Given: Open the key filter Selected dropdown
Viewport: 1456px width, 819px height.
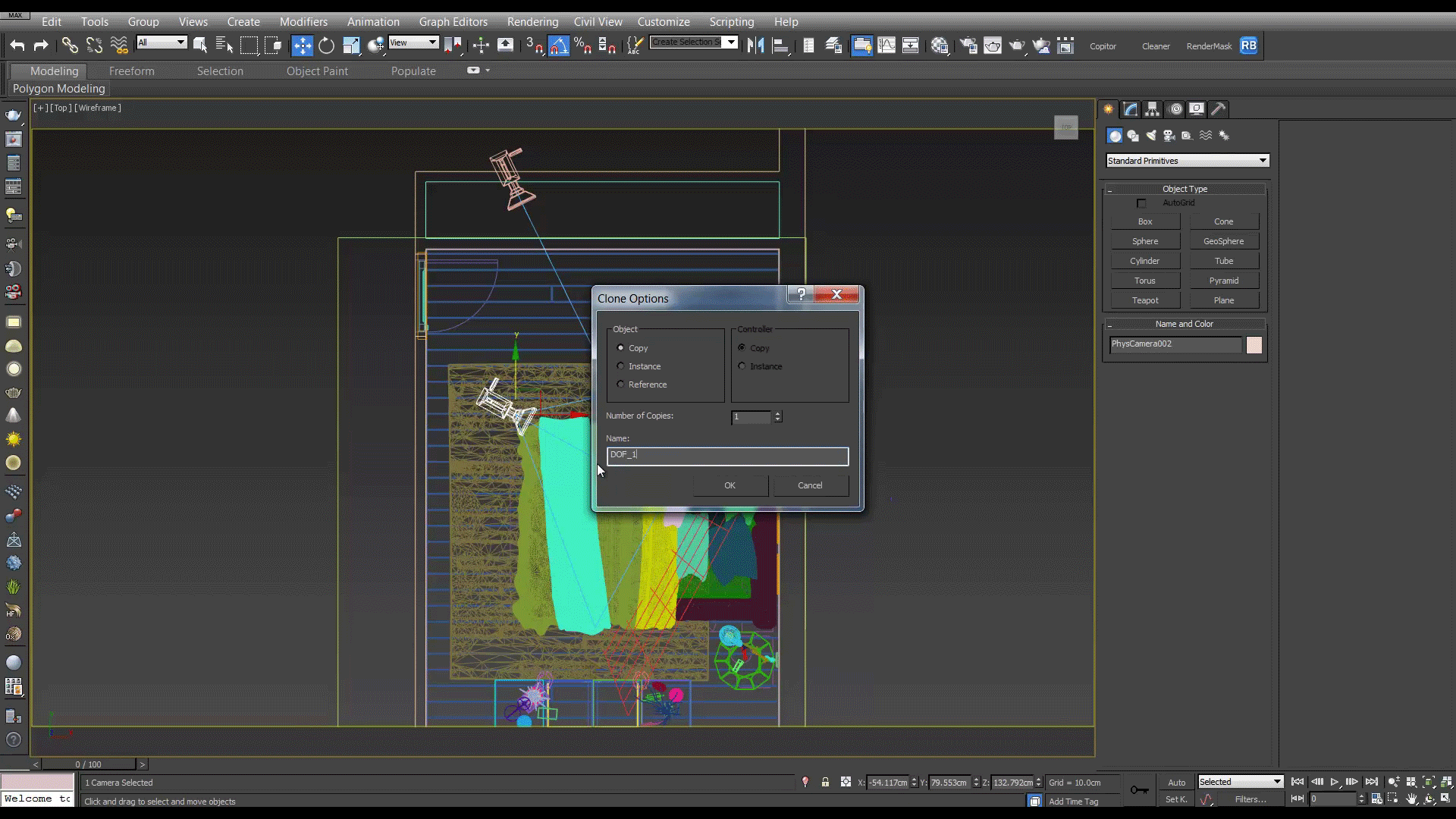Looking at the screenshot, I should (x=1240, y=782).
